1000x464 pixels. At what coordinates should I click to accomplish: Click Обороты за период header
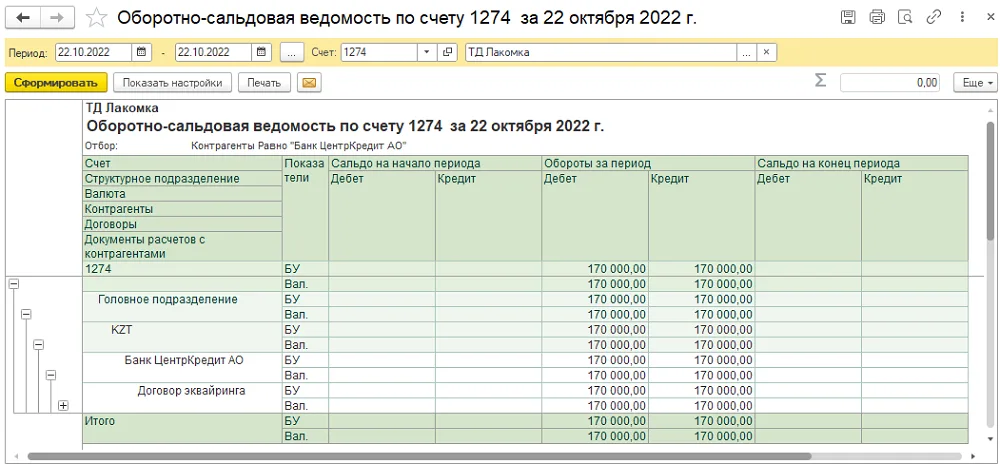[x=648, y=163]
